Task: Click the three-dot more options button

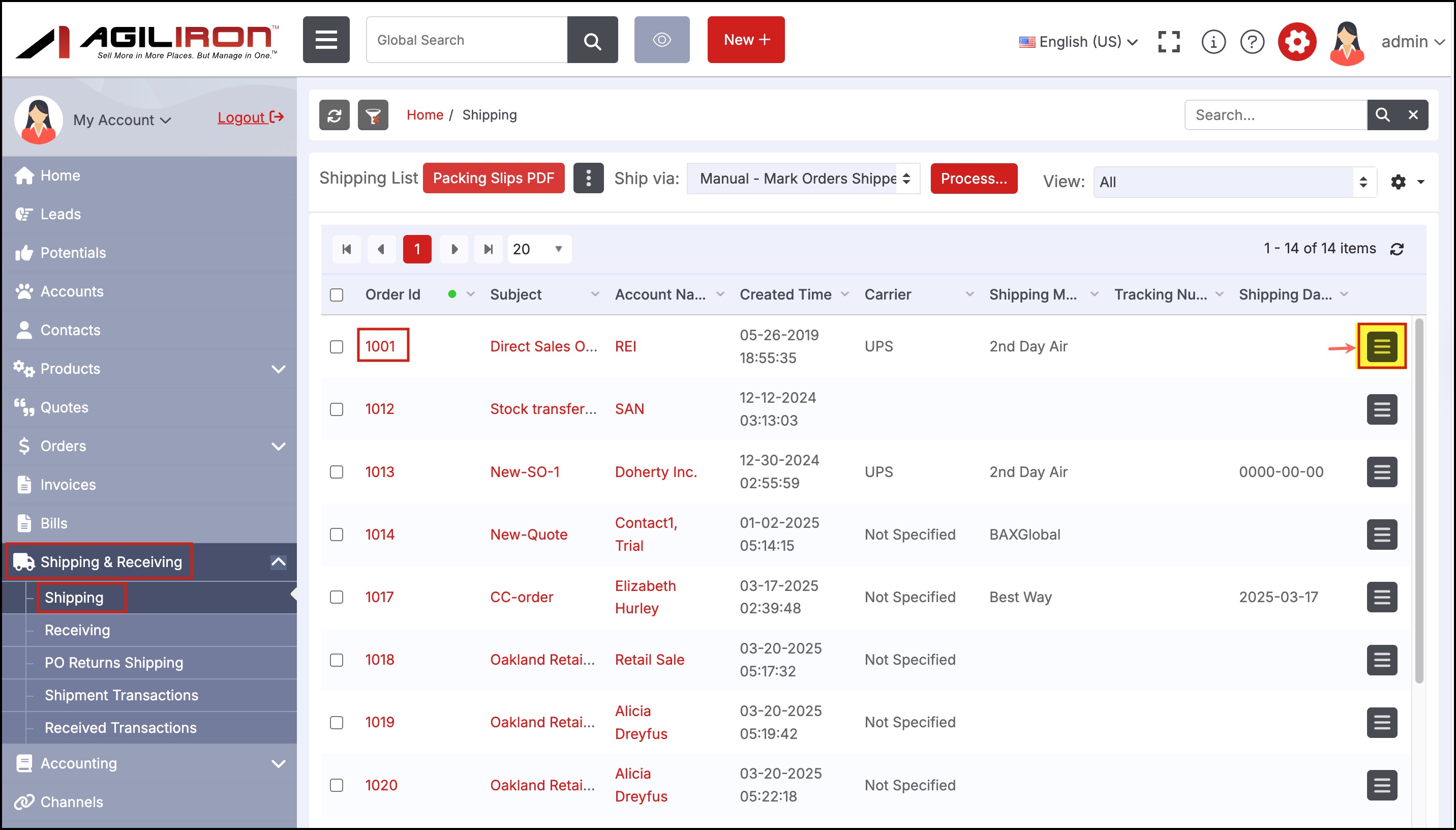Action: point(588,179)
